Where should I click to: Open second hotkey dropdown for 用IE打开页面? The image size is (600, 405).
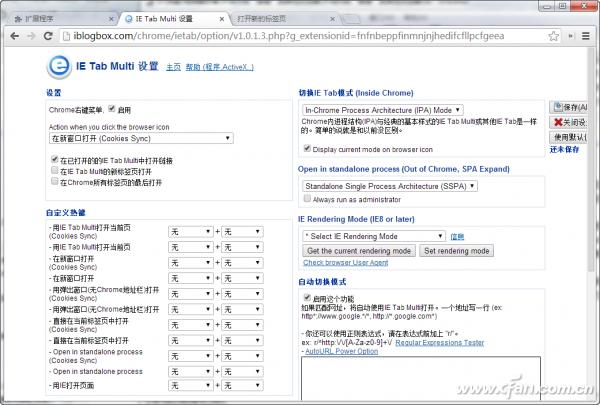point(242,385)
